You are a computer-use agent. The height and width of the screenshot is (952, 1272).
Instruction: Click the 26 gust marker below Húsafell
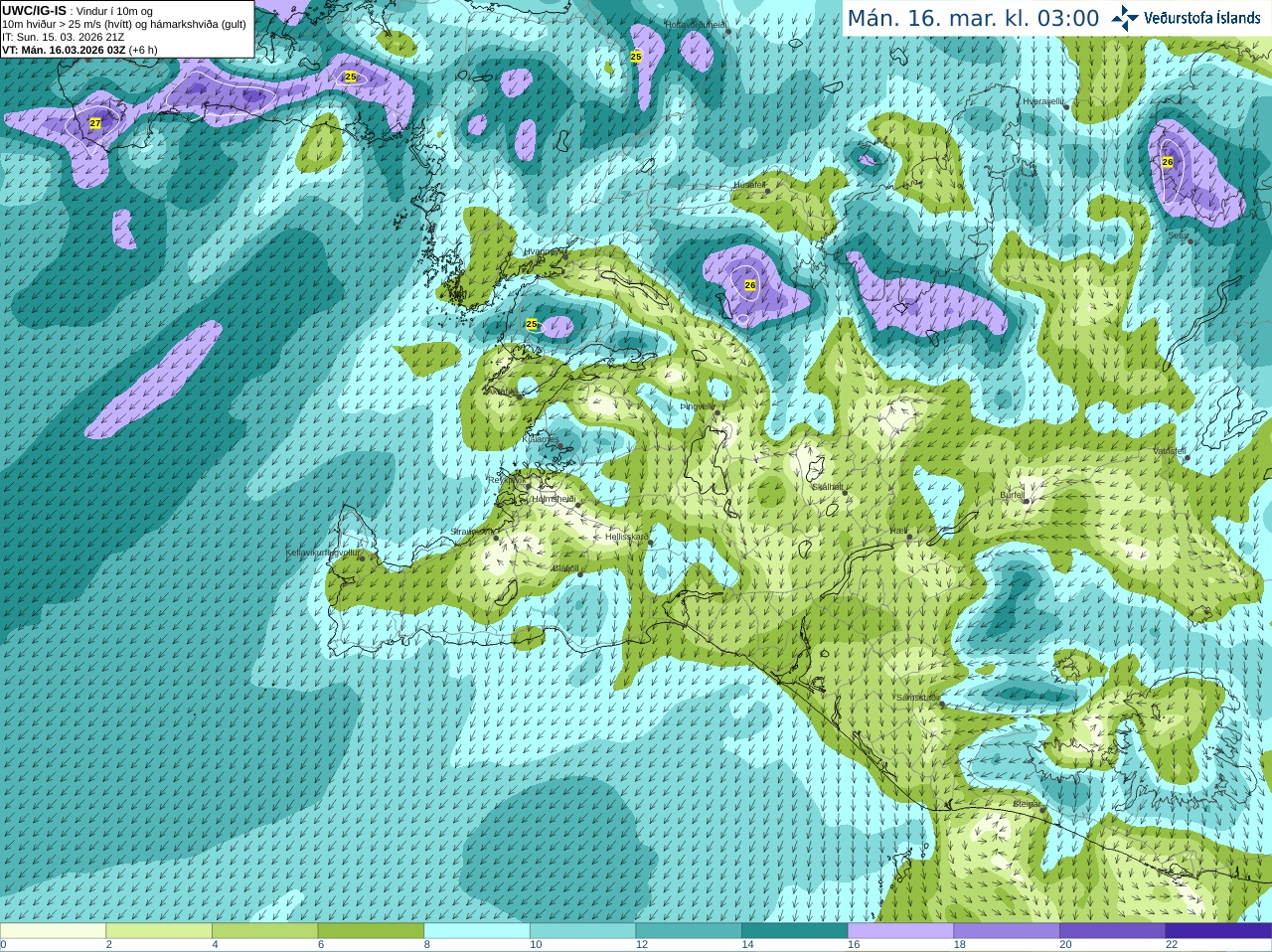point(750,285)
